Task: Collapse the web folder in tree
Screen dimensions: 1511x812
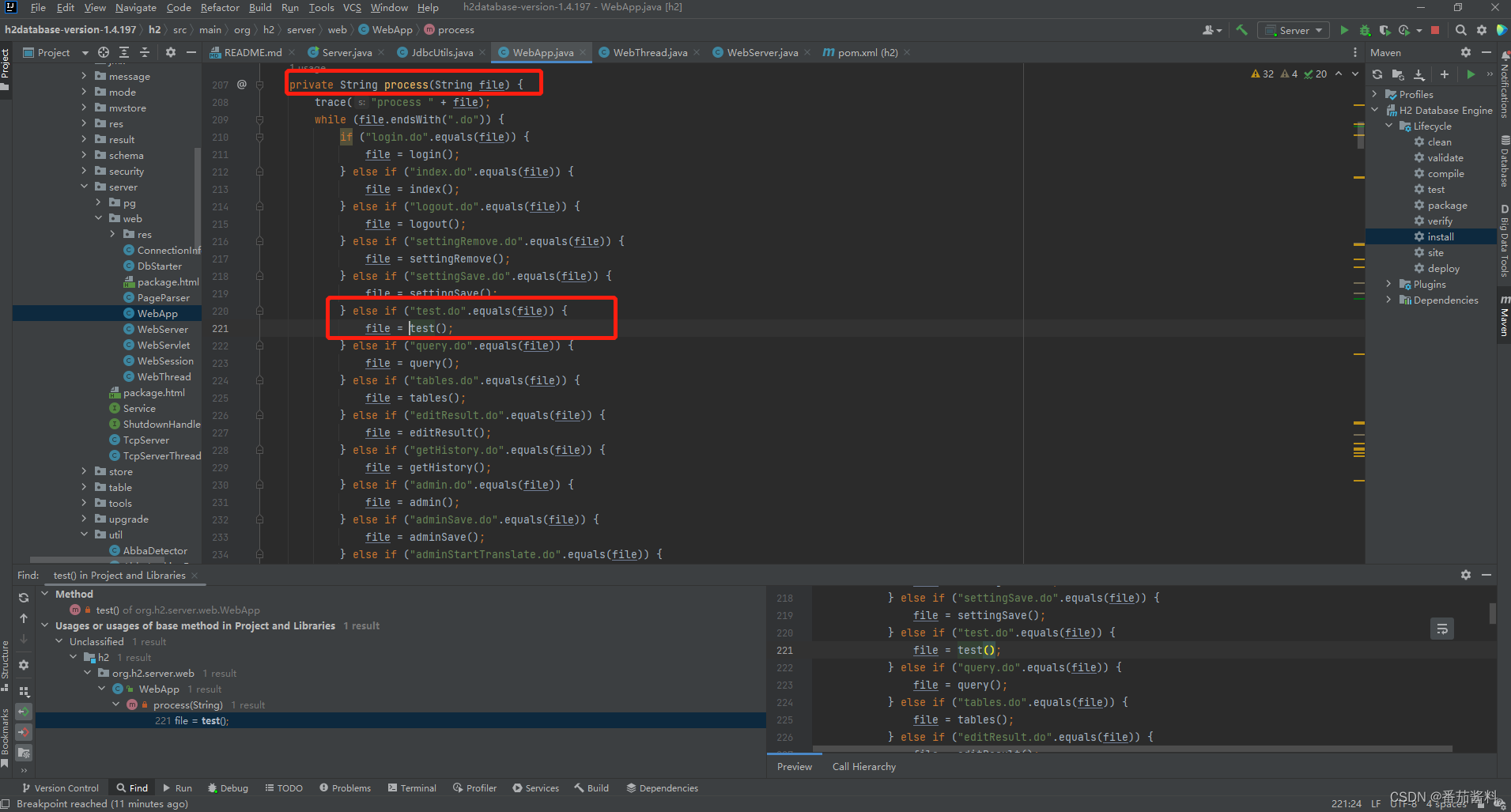Action: (98, 218)
